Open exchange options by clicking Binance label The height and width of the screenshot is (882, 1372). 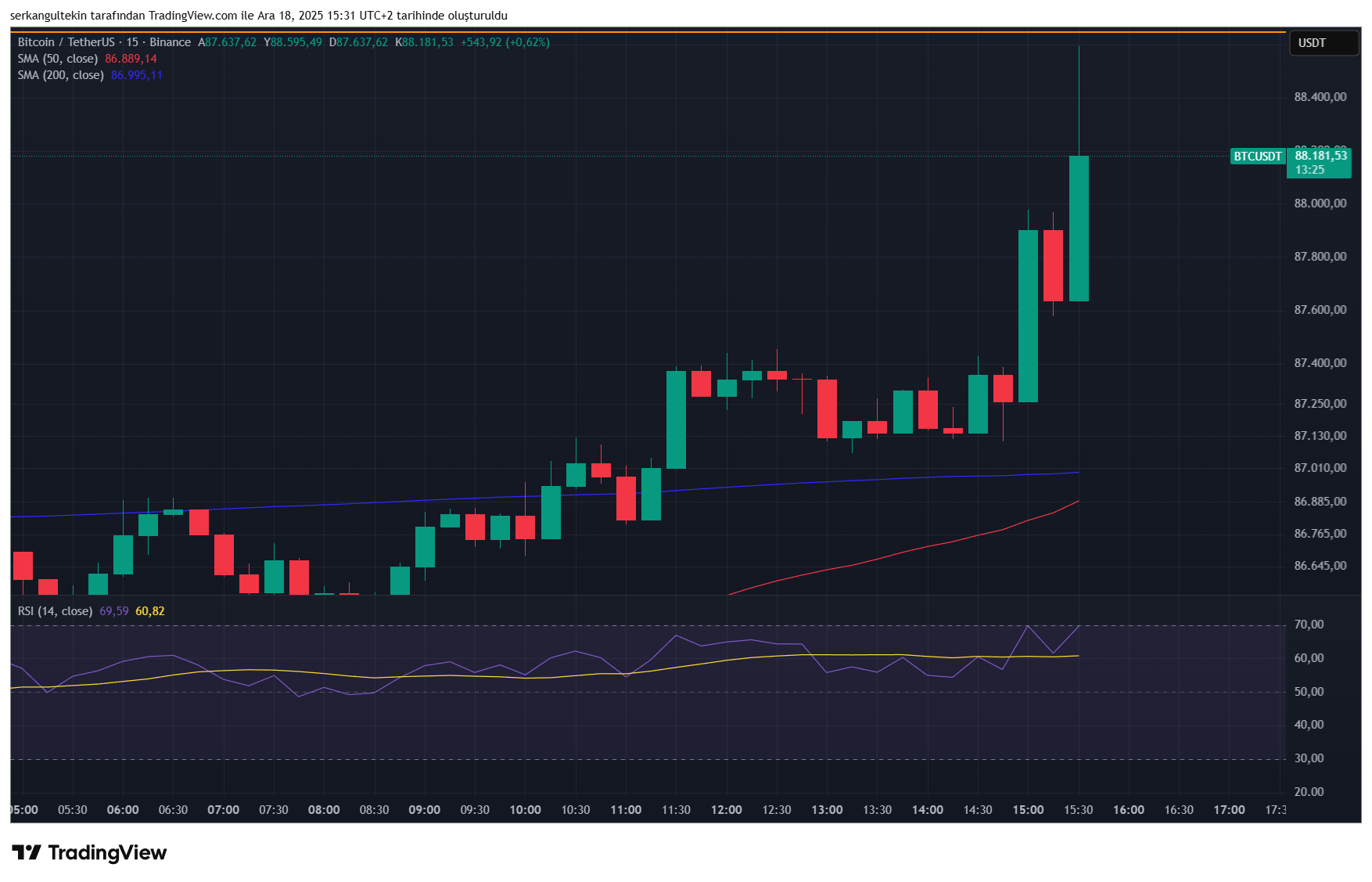(170, 42)
